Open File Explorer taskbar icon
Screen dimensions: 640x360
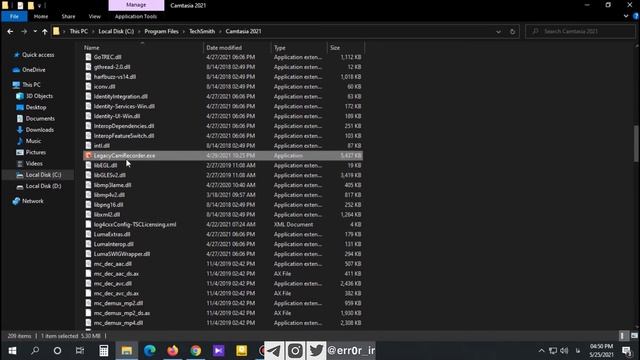127,351
